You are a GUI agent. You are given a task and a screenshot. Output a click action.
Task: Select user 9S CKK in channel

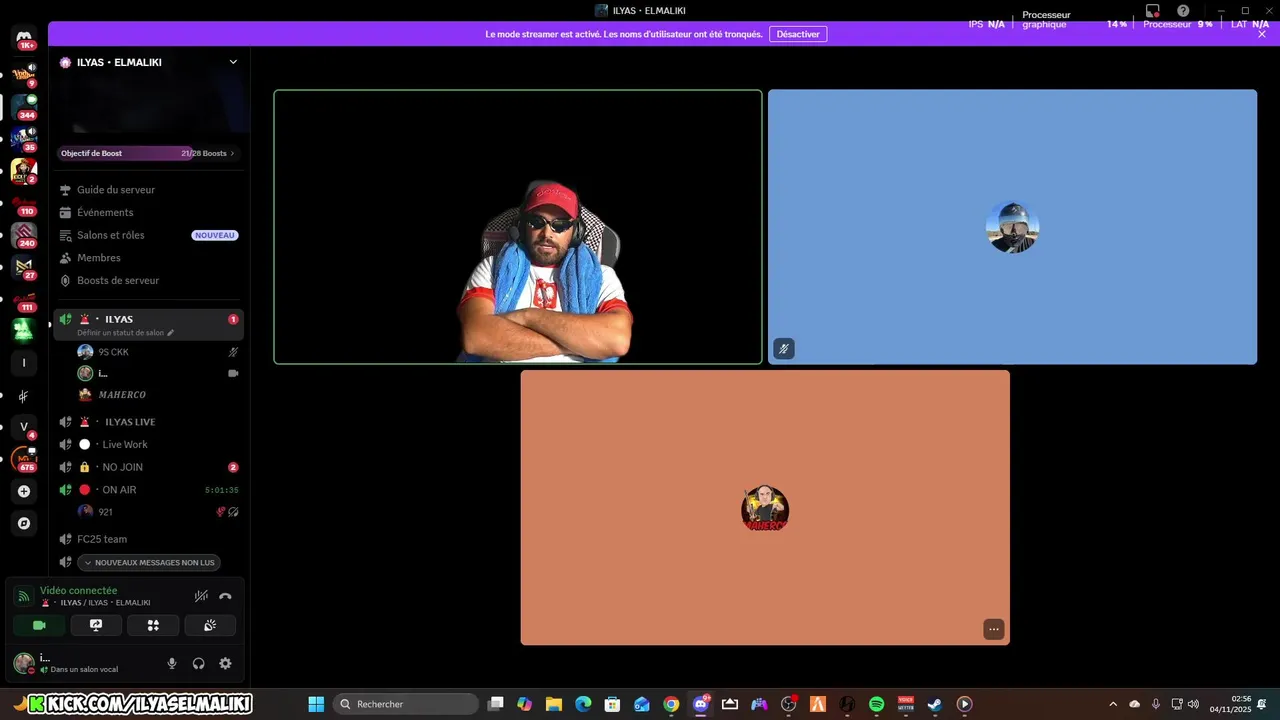158,352
